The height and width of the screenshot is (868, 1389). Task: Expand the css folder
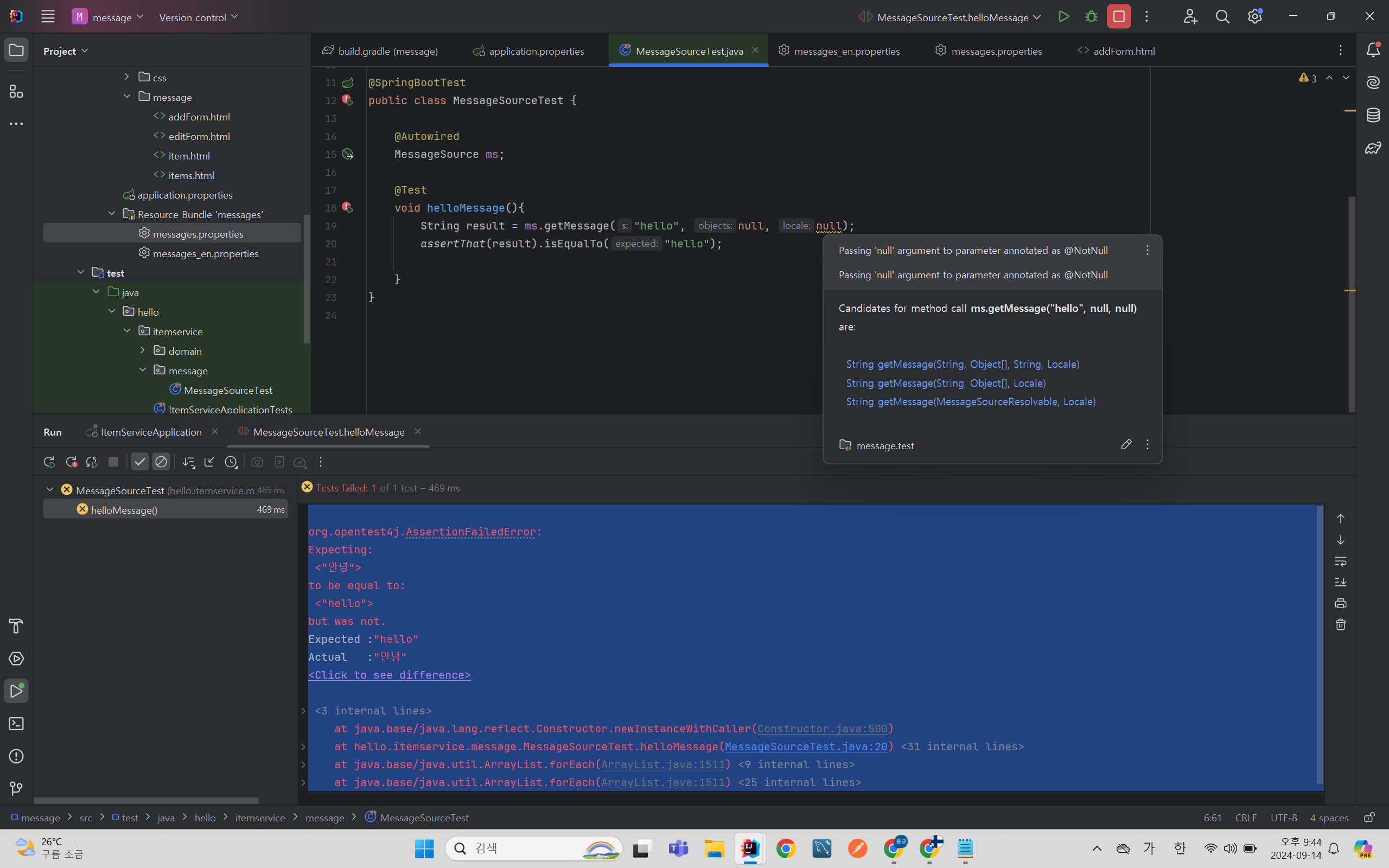[x=127, y=76]
